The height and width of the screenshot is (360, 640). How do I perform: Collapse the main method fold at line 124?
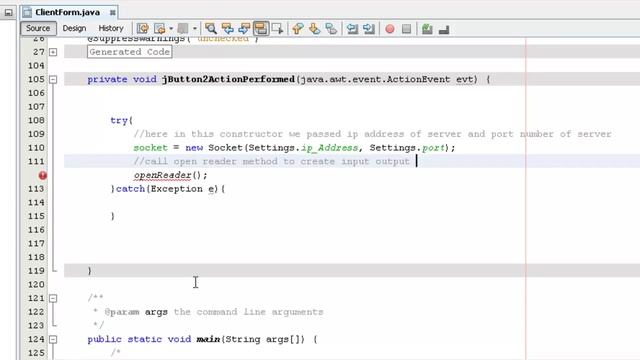click(53, 339)
